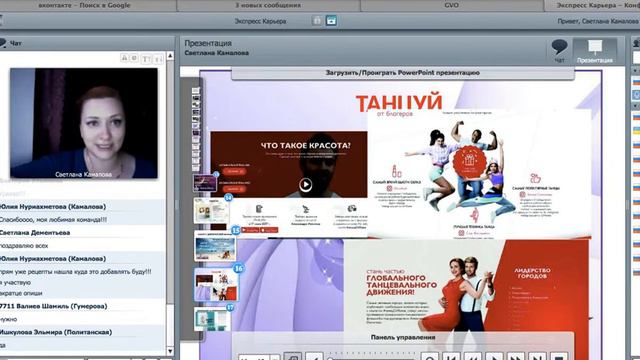Click the skip-to-last slide control
640x360 pixels.
(x=537, y=357)
